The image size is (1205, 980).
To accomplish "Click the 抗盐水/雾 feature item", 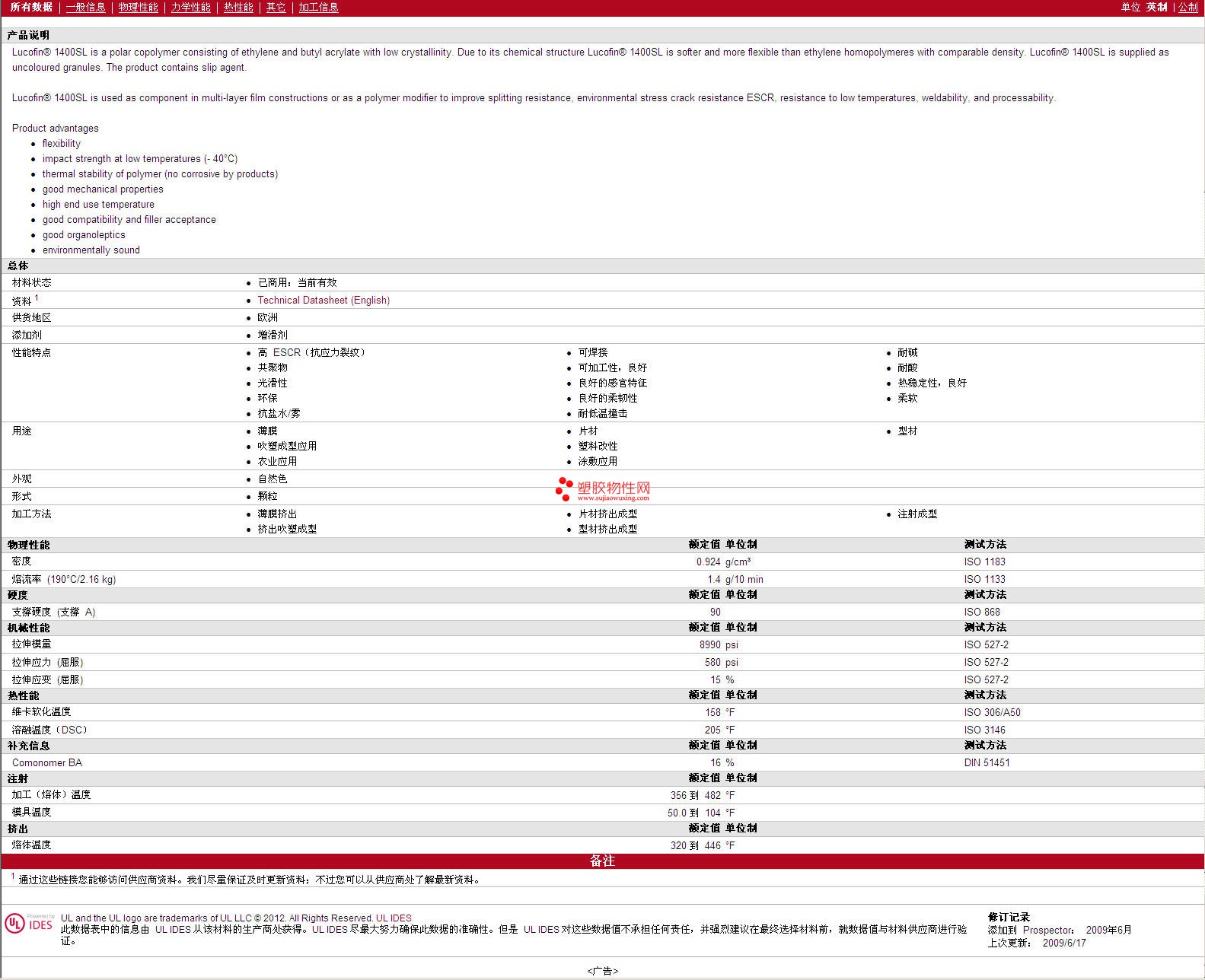I will tap(279, 413).
